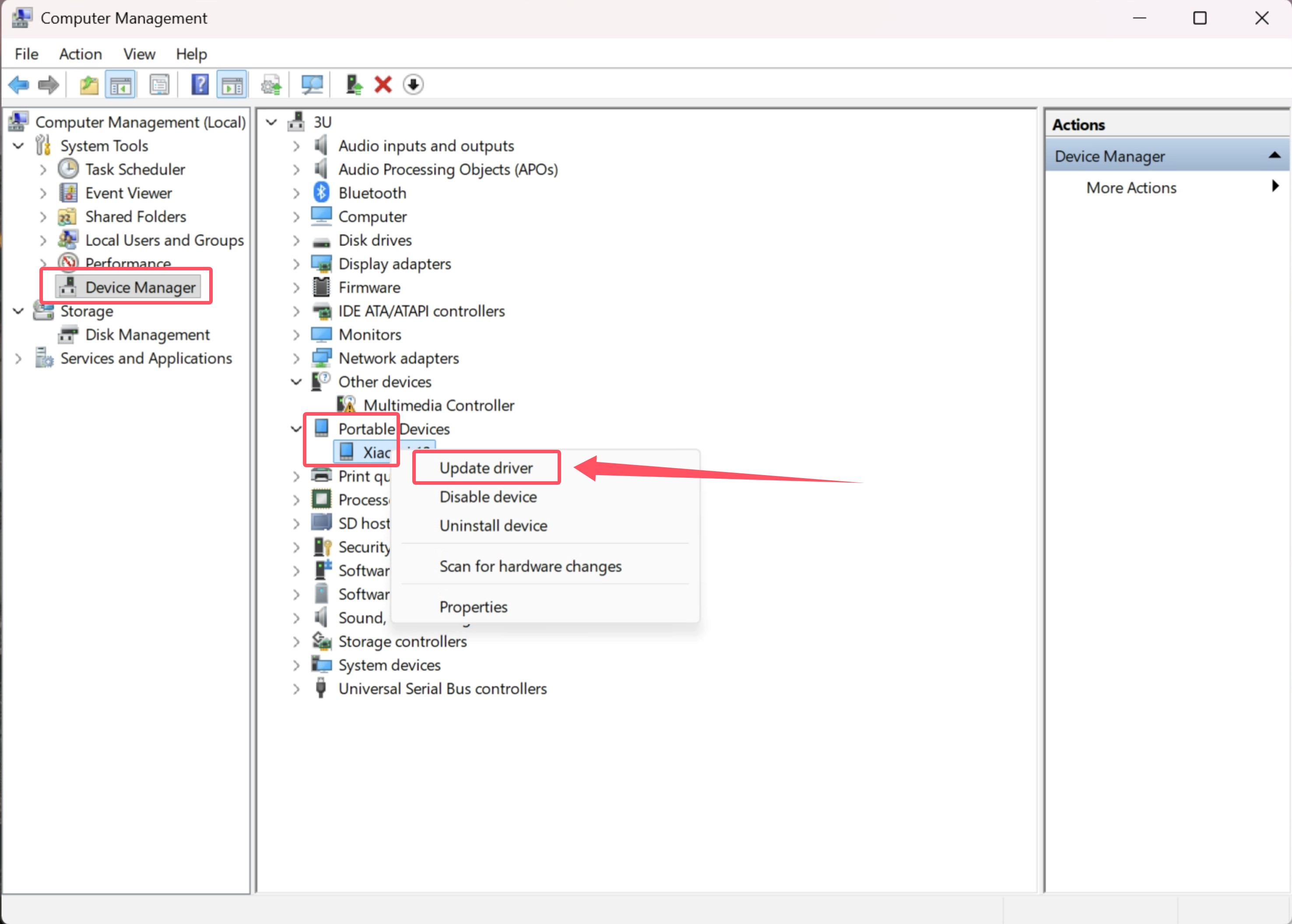Open the Help question mark toolbar icon
This screenshot has width=1292, height=924.
coord(199,85)
